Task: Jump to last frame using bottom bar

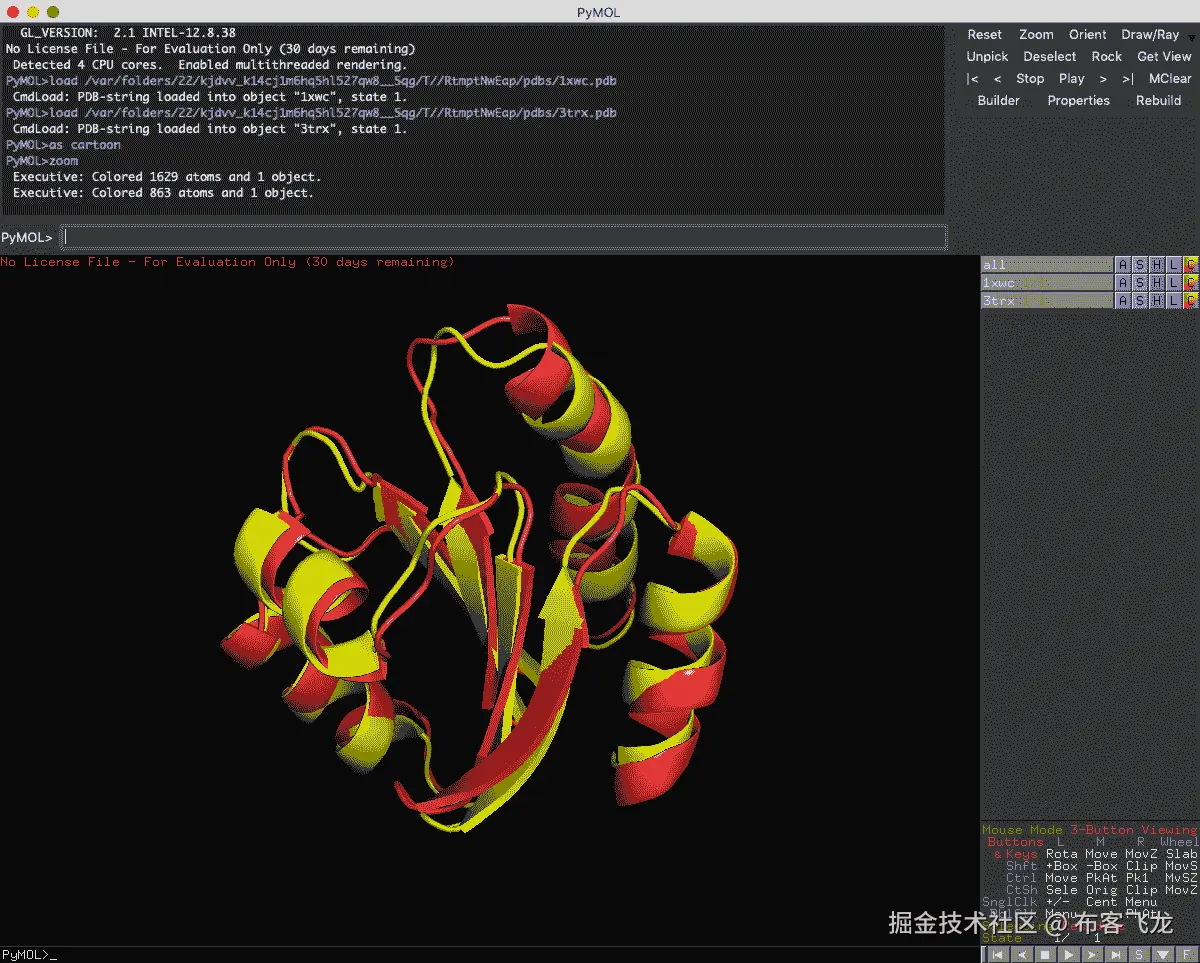Action: point(1117,955)
